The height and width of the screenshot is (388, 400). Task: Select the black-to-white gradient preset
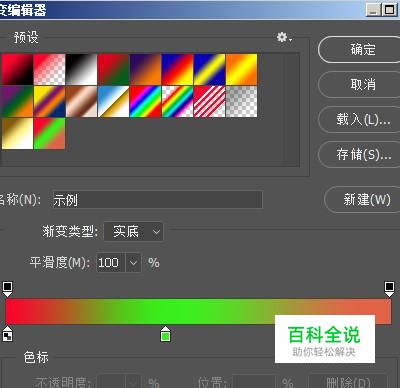tap(82, 70)
